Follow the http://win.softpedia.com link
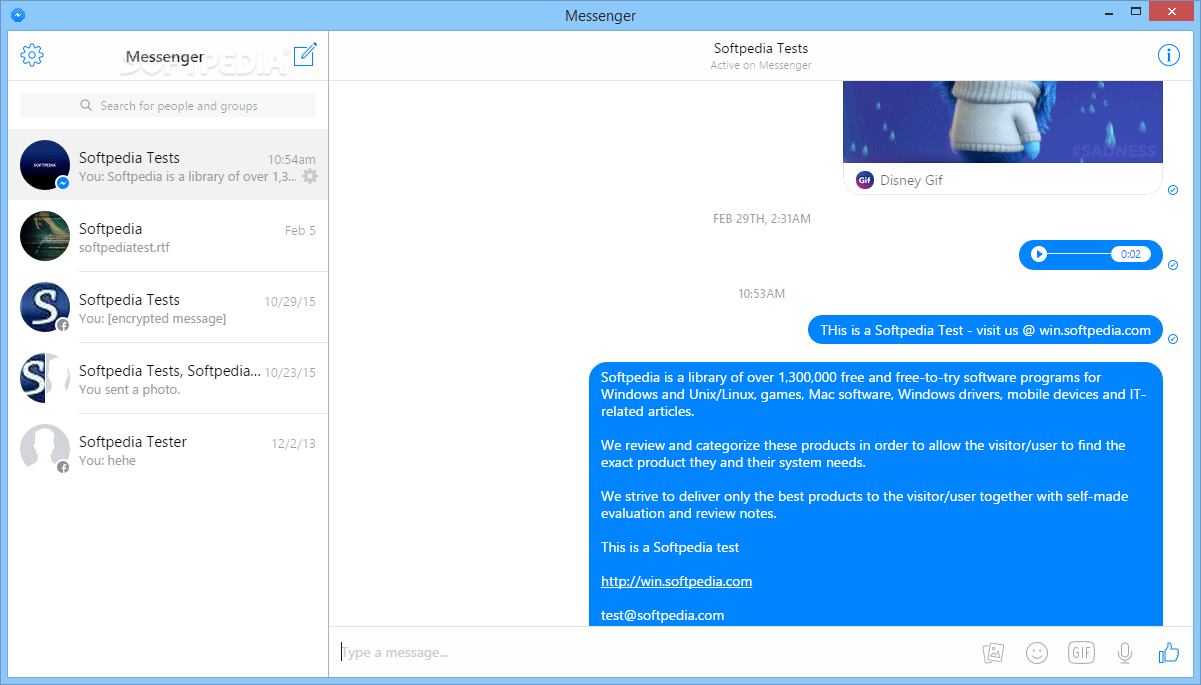 coord(676,581)
